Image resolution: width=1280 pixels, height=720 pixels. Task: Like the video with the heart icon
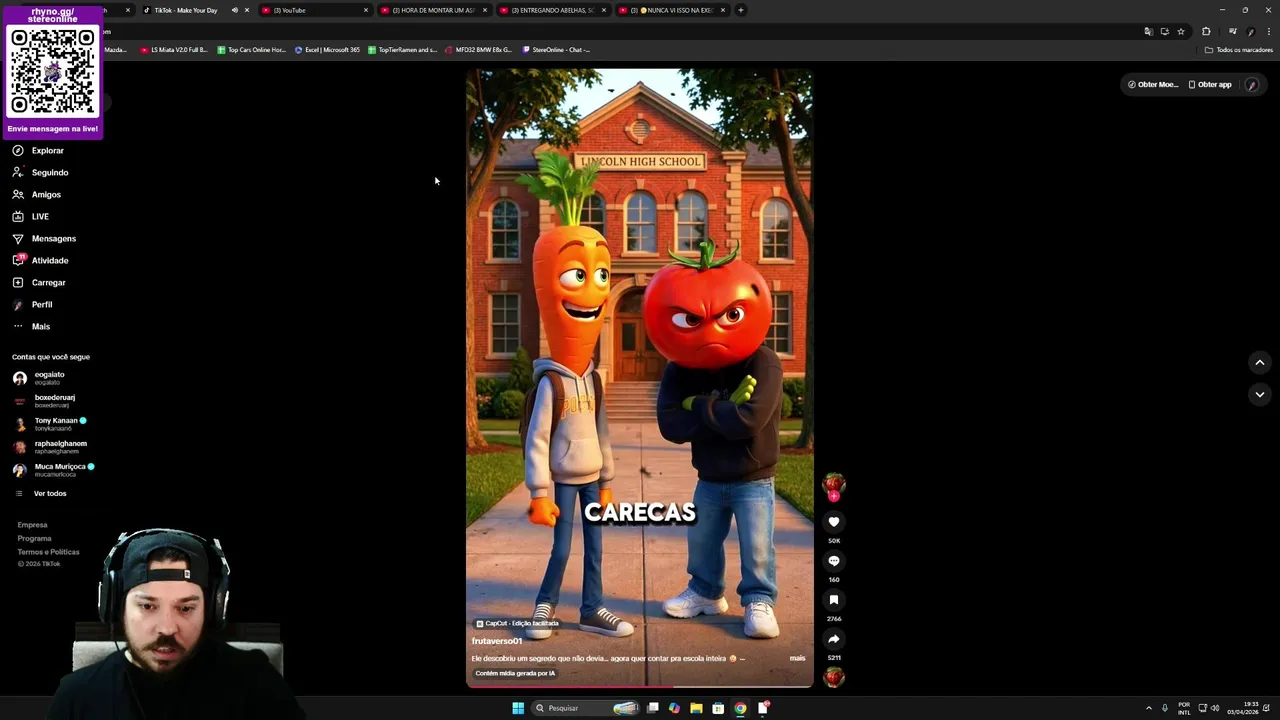(x=834, y=522)
